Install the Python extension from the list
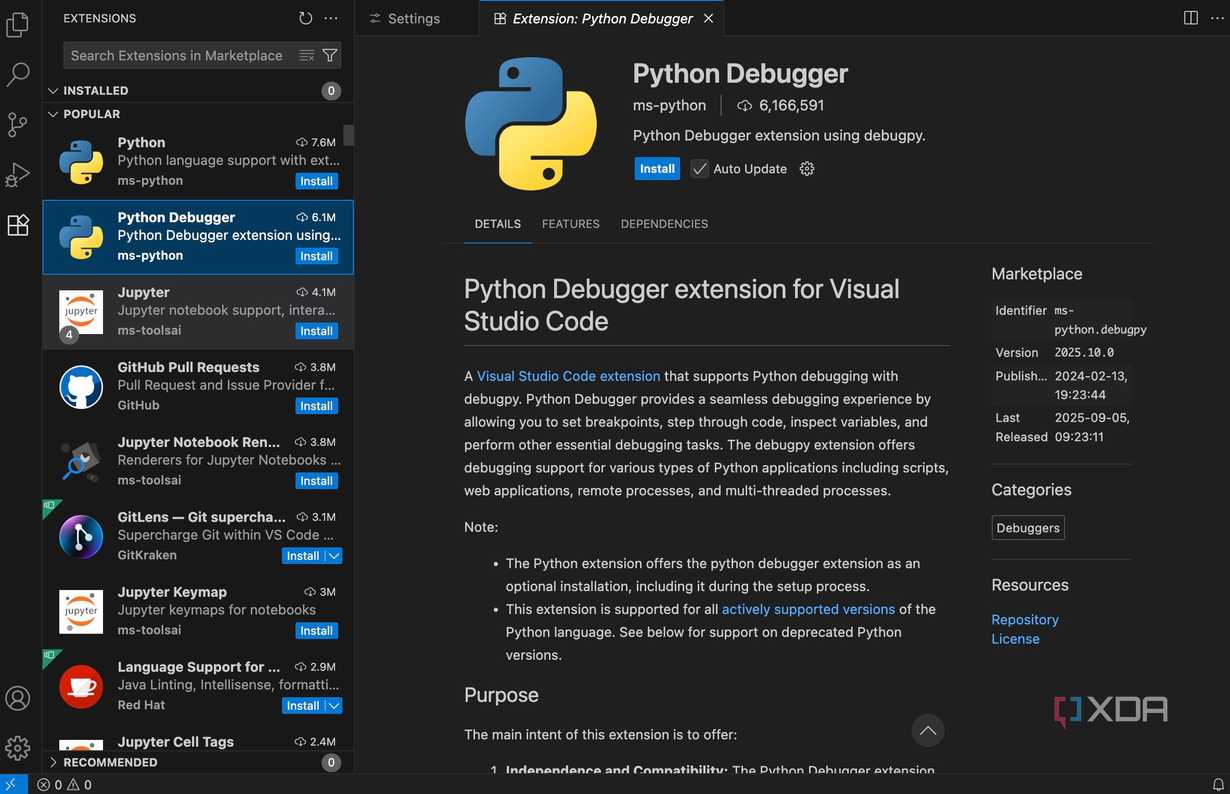The width and height of the screenshot is (1230, 794). pos(317,181)
